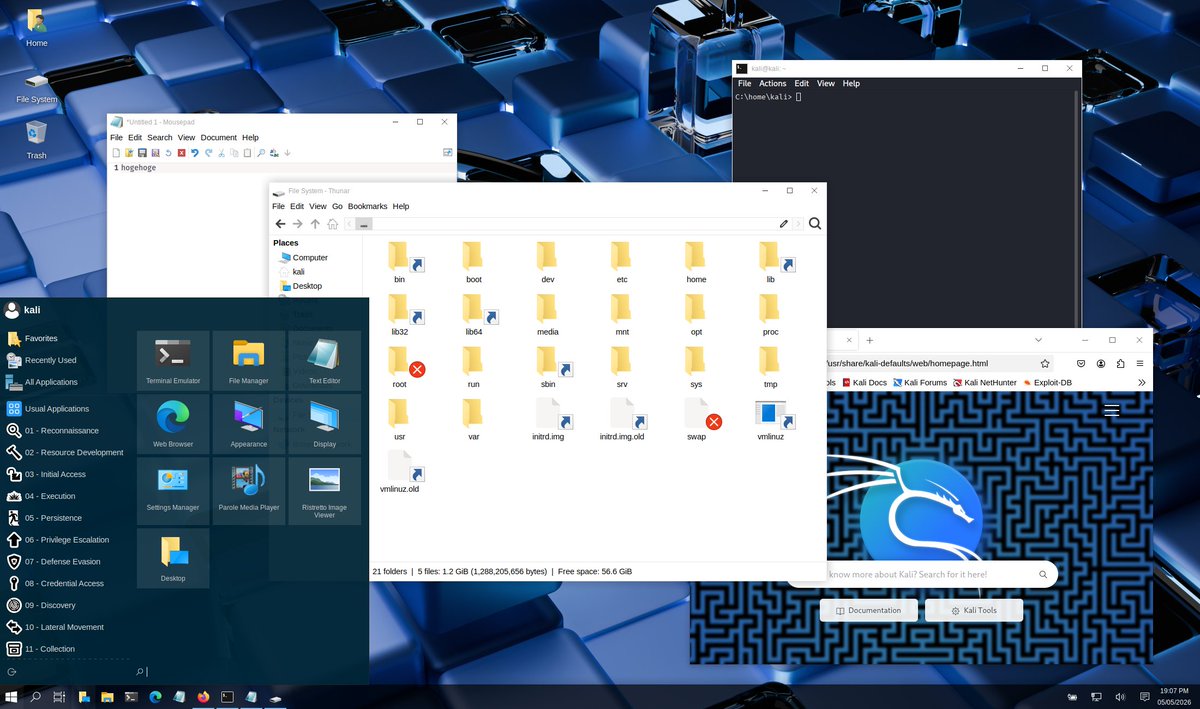Click the Back arrow in Thunar

pos(280,224)
